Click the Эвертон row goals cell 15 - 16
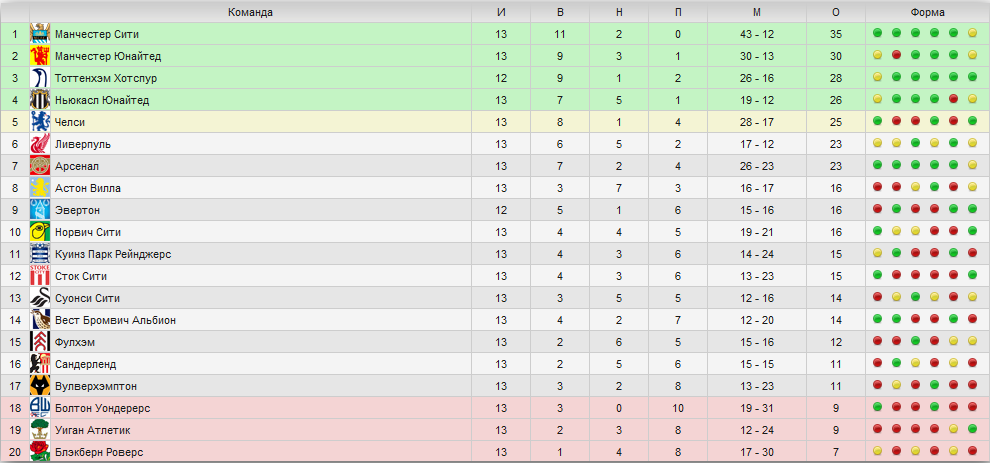Image resolution: width=990 pixels, height=463 pixels. click(x=756, y=210)
